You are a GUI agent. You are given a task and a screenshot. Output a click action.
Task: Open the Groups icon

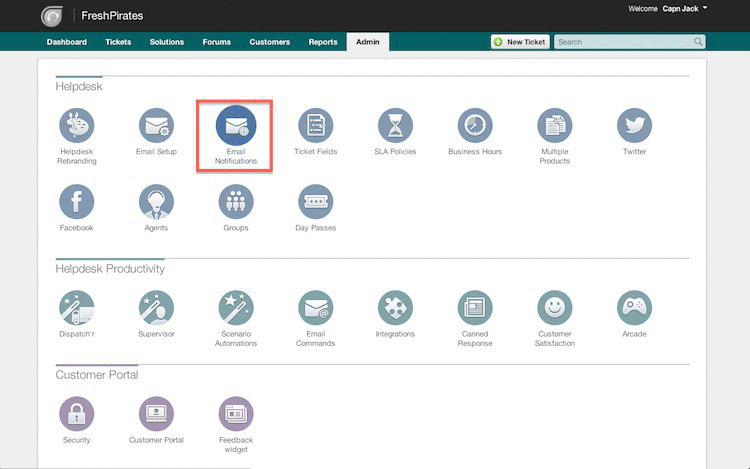[236, 202]
